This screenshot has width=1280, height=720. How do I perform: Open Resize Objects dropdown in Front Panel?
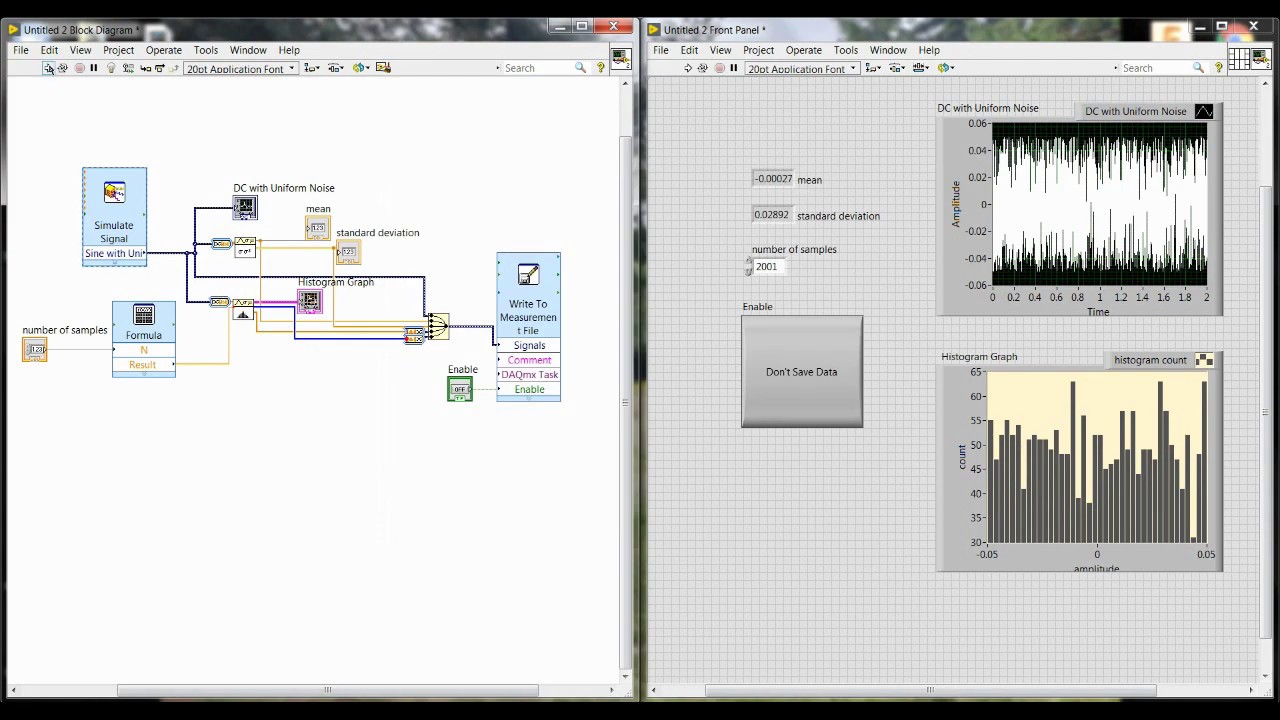(921, 68)
